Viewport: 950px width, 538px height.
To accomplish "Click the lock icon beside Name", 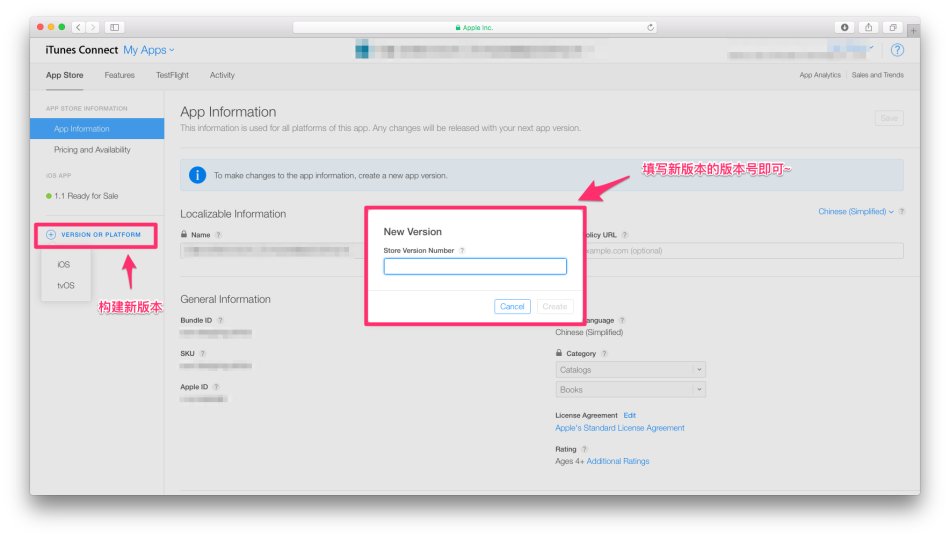I will pos(184,234).
